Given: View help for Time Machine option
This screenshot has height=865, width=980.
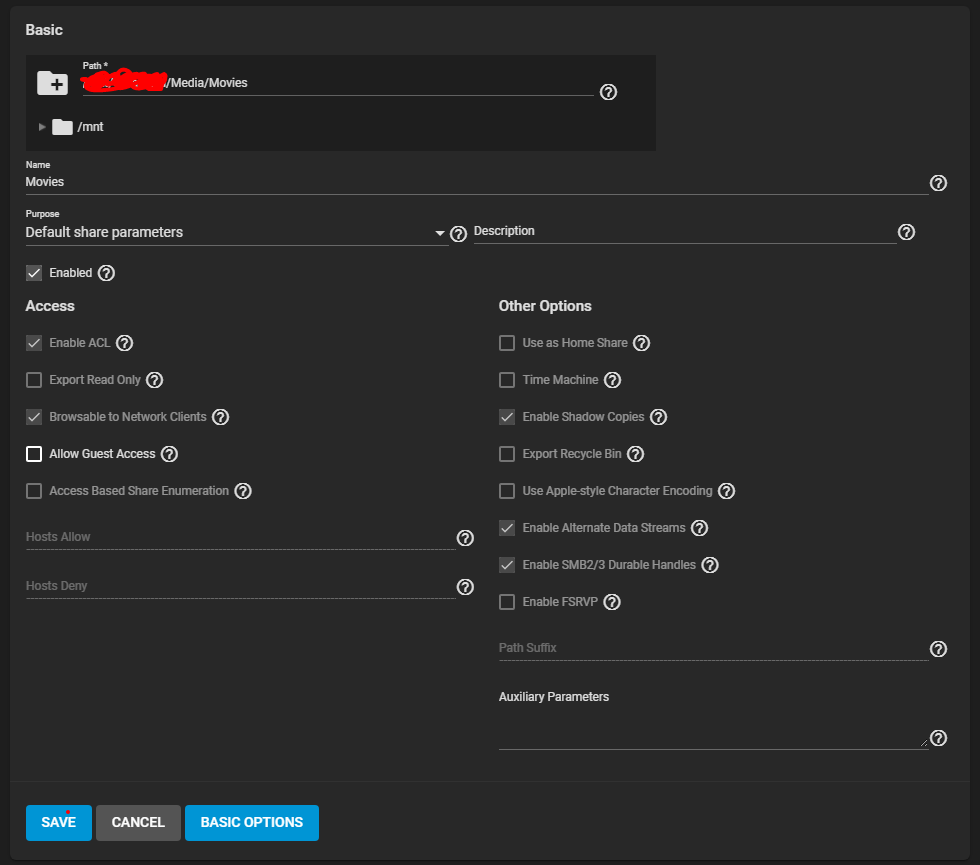Looking at the screenshot, I should pos(613,380).
